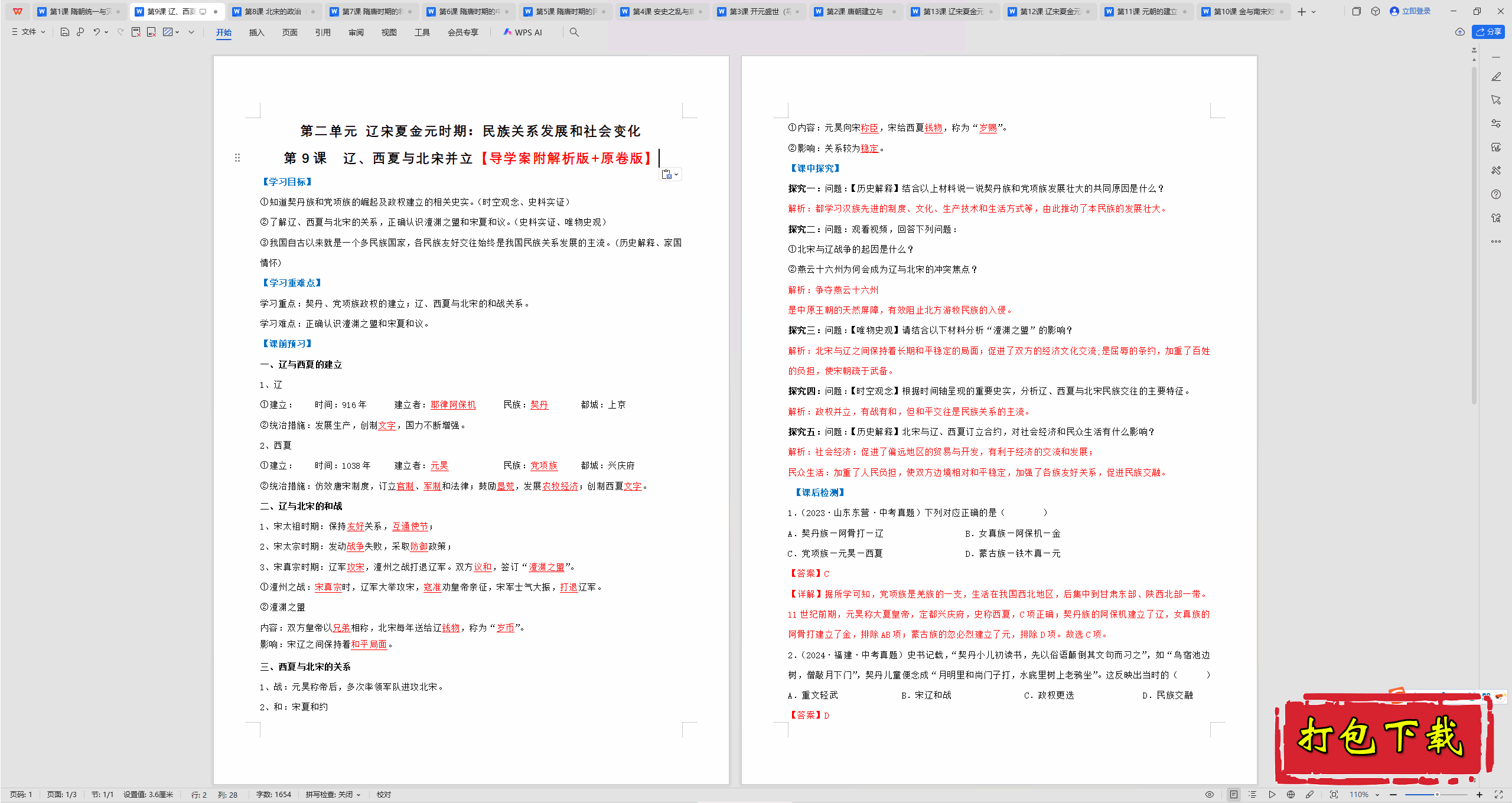The height and width of the screenshot is (803, 1512).
Task: Click the overlapping window icon beside the cube
Action: pyautogui.click(x=1357, y=11)
